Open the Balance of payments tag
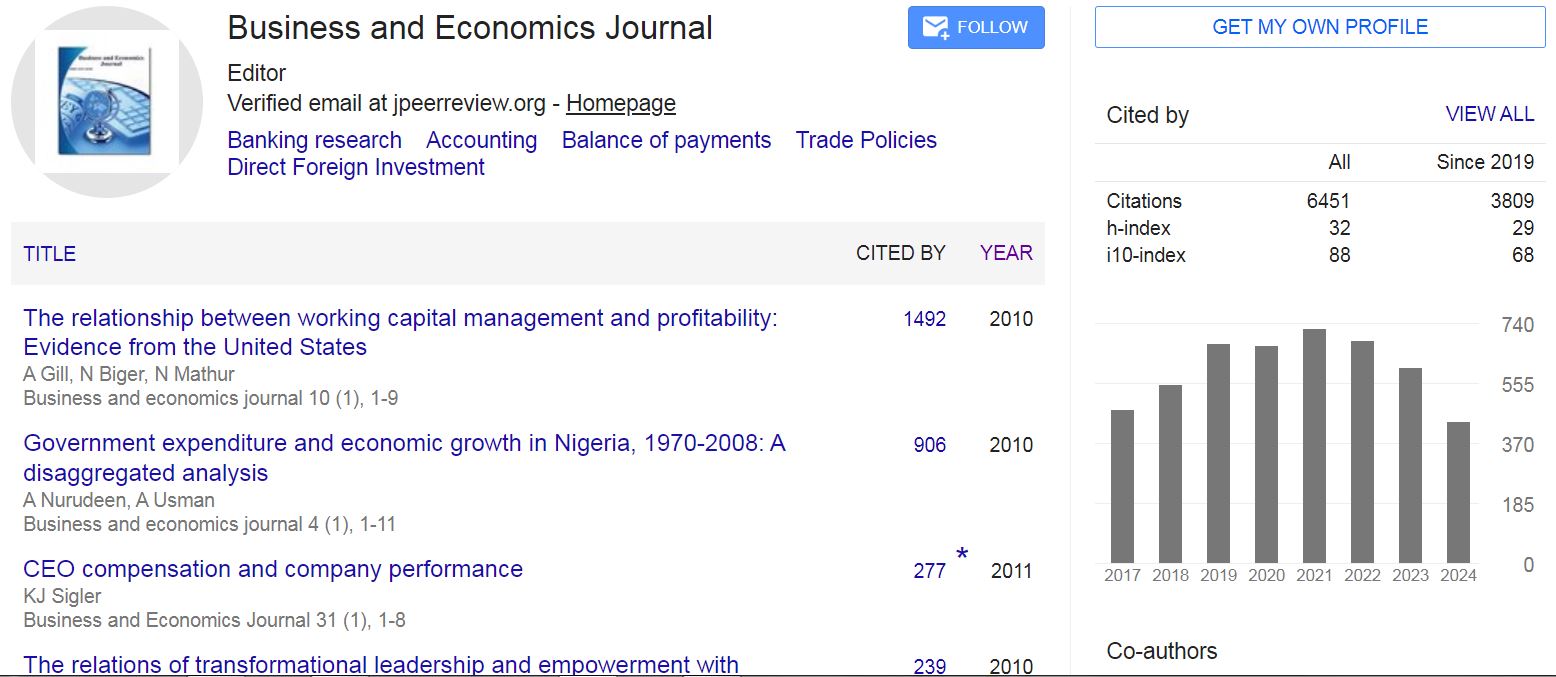 (x=666, y=140)
